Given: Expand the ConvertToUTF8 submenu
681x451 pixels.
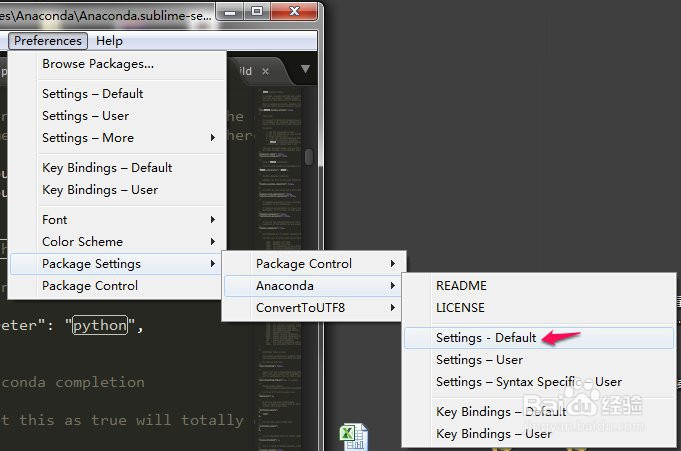Looking at the screenshot, I should point(314,308).
